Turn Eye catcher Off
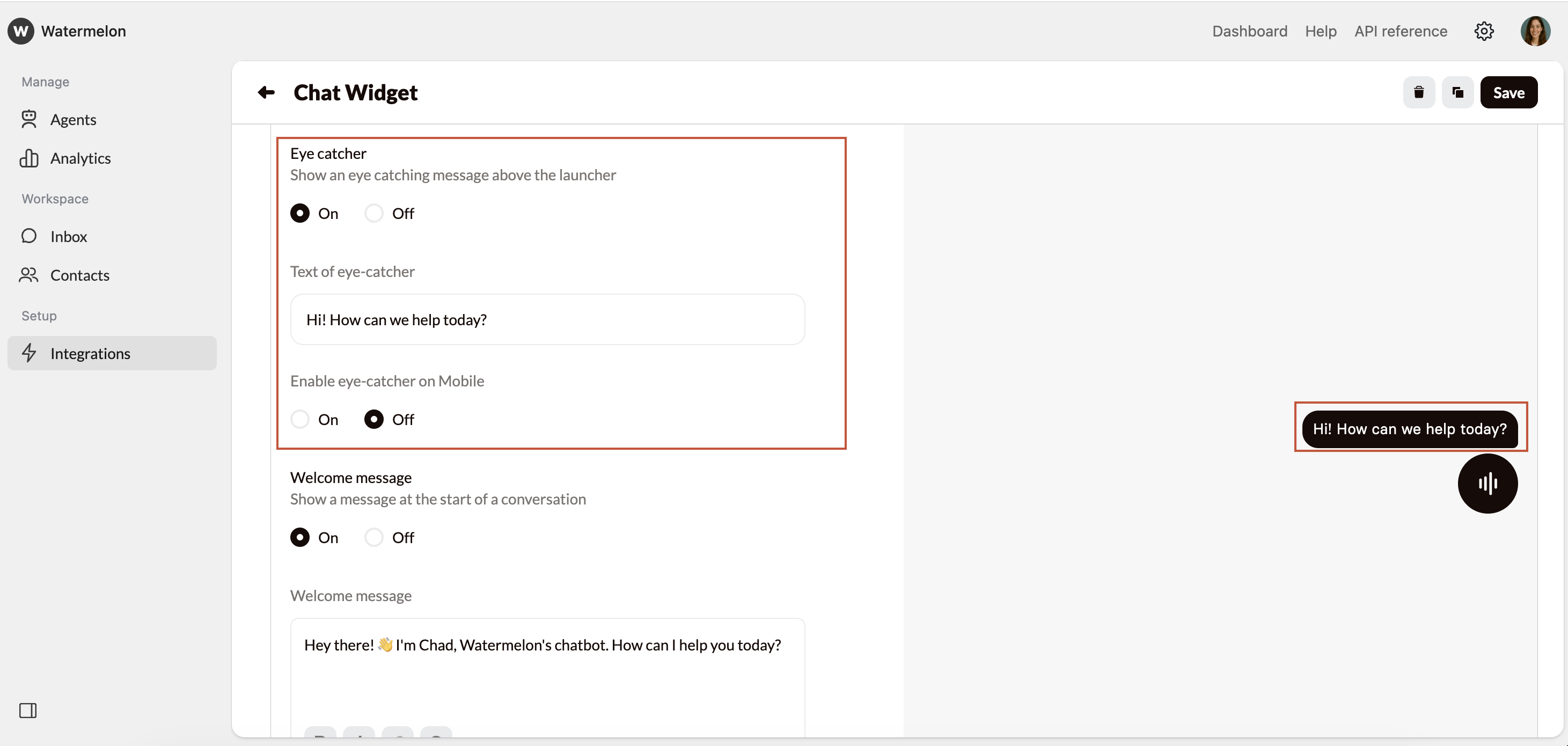 click(x=373, y=214)
